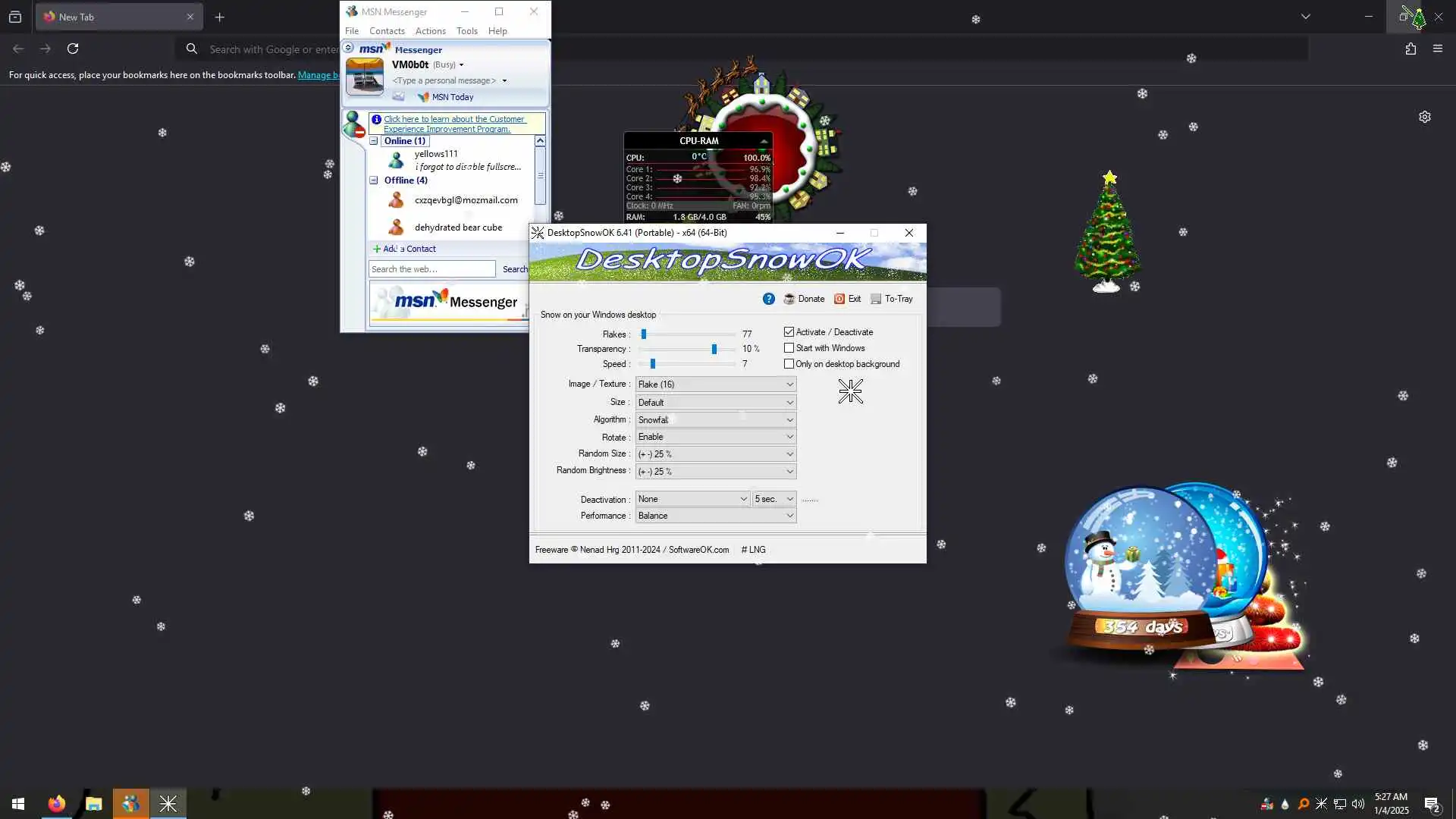The image size is (1456, 819).
Task: Open the Tools menu in MSN Messenger
Action: click(466, 31)
